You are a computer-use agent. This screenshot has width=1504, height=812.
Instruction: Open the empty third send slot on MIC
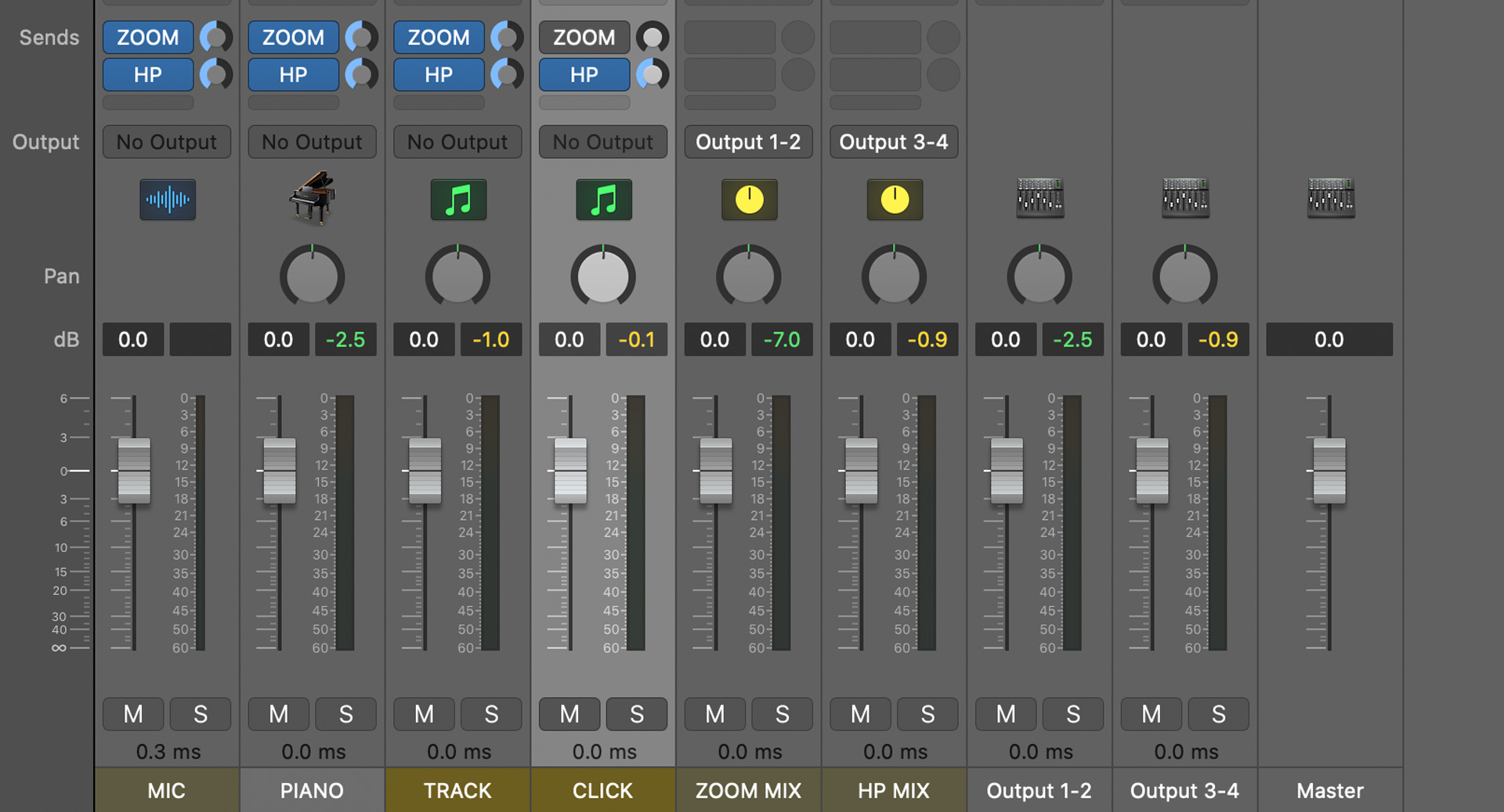pyautogui.click(x=148, y=103)
